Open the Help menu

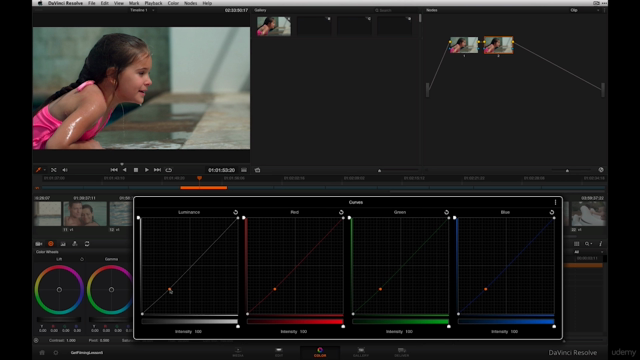pyautogui.click(x=207, y=3)
